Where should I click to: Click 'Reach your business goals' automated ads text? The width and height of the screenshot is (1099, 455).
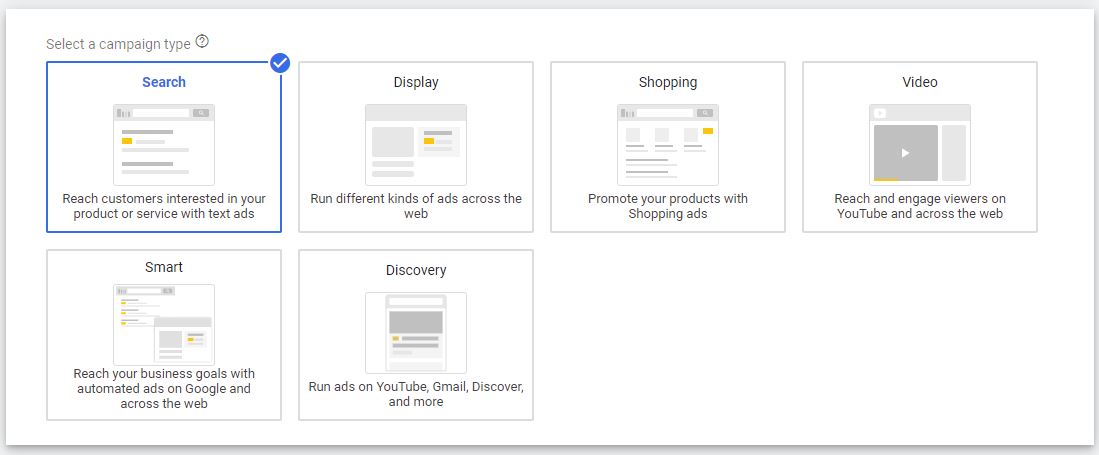(164, 388)
